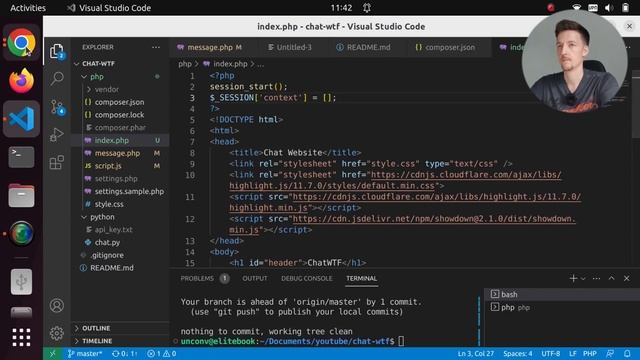Screen dimensions: 640x360
Task: Open settings.sample.php in the explorer
Action: (x=129, y=191)
